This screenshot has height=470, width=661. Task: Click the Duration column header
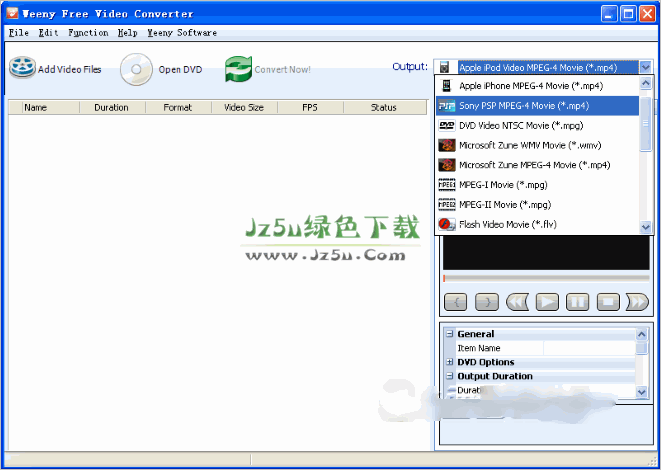(x=112, y=107)
